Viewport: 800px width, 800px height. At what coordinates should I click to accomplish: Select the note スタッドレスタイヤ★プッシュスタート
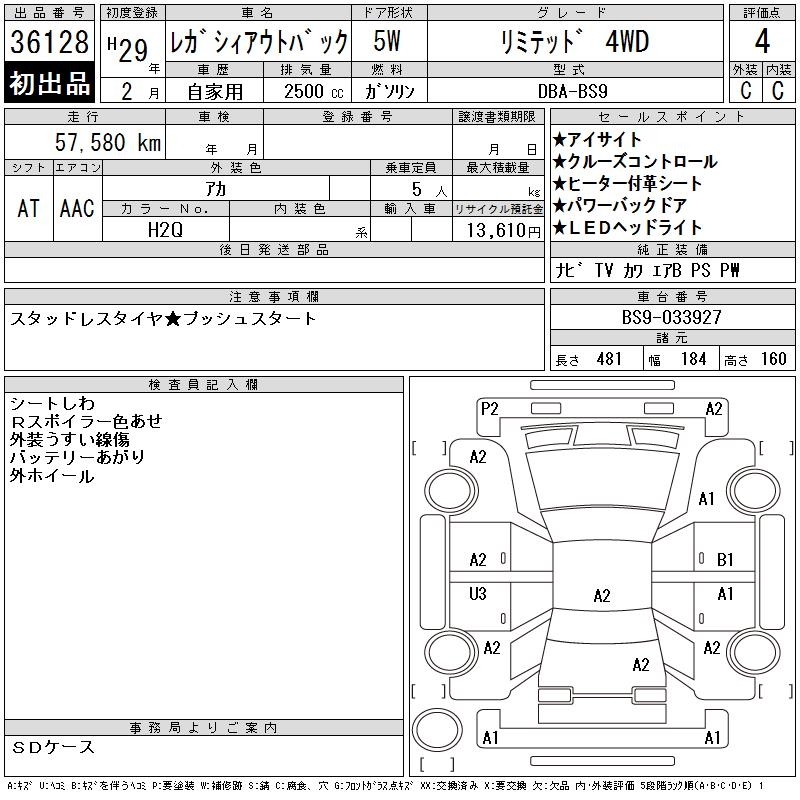(x=163, y=319)
